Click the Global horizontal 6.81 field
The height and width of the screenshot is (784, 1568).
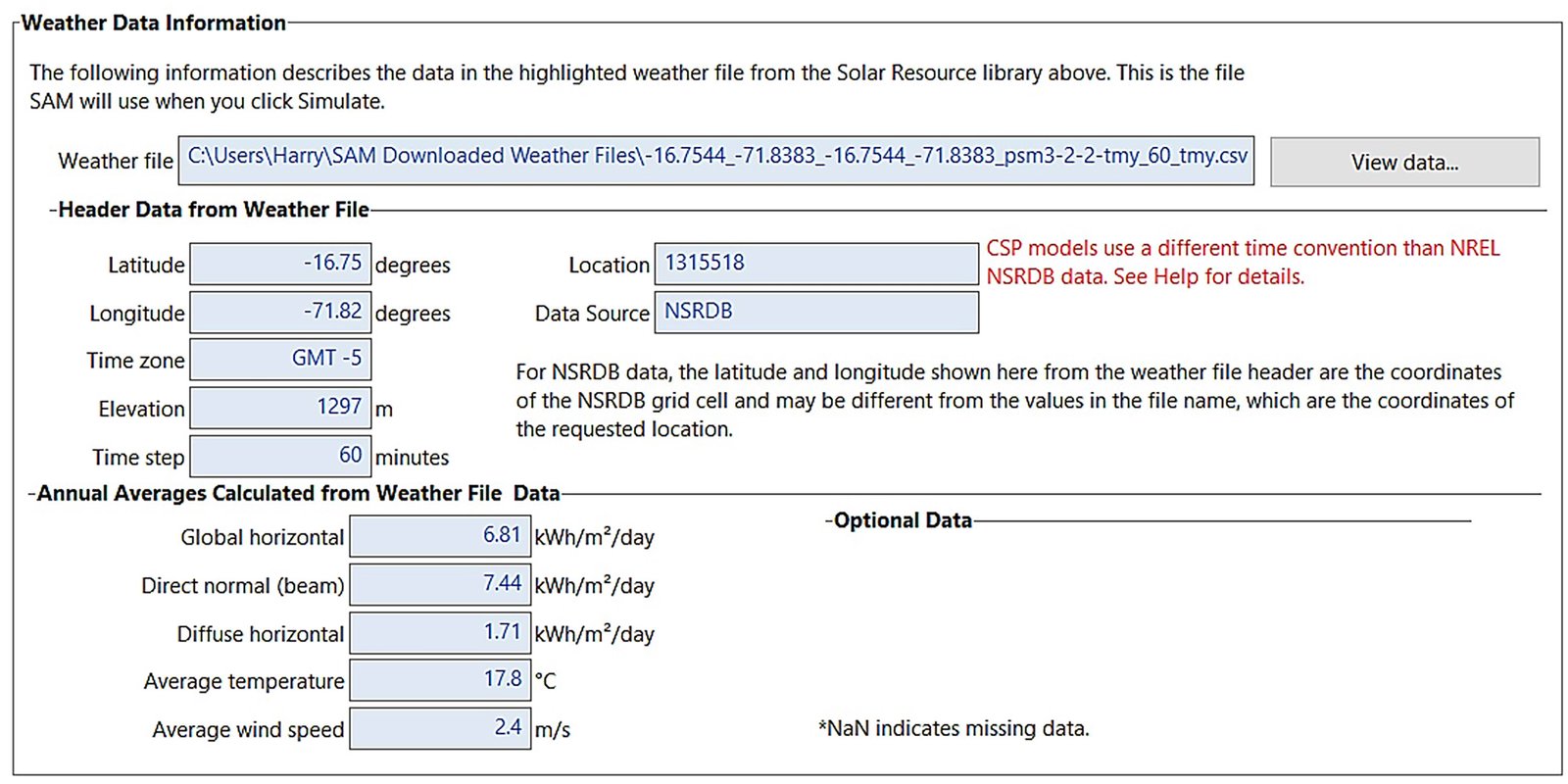click(440, 536)
